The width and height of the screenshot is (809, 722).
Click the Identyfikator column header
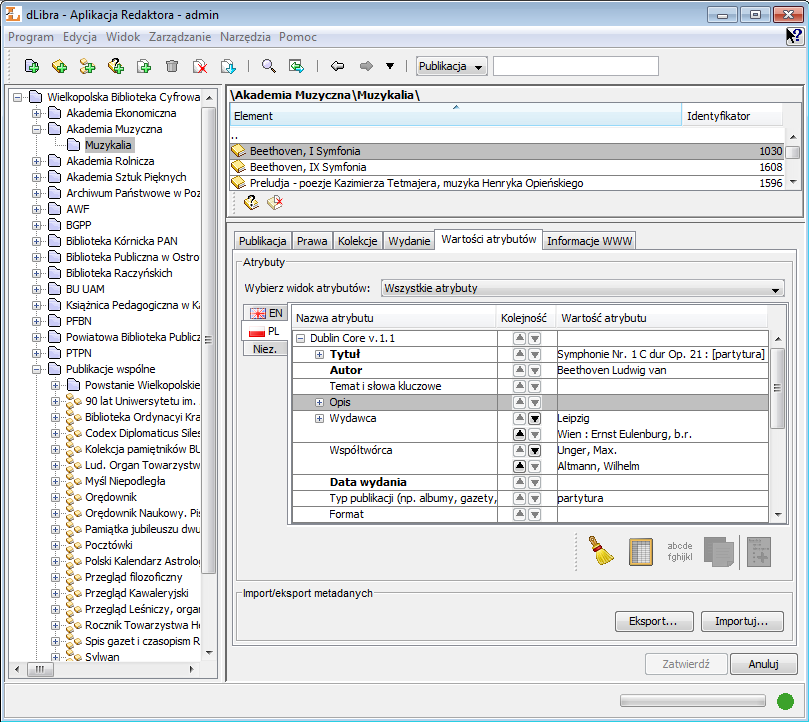tap(732, 116)
